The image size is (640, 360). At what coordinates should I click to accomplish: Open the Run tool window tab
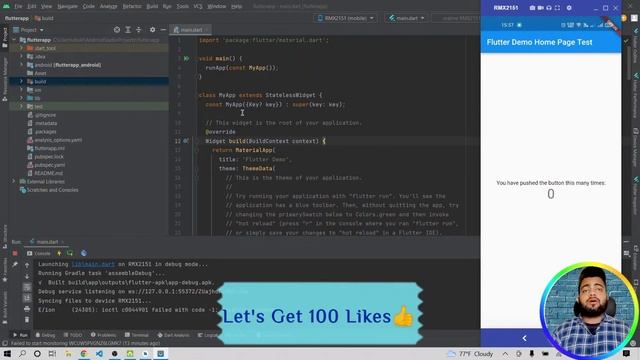[20, 335]
